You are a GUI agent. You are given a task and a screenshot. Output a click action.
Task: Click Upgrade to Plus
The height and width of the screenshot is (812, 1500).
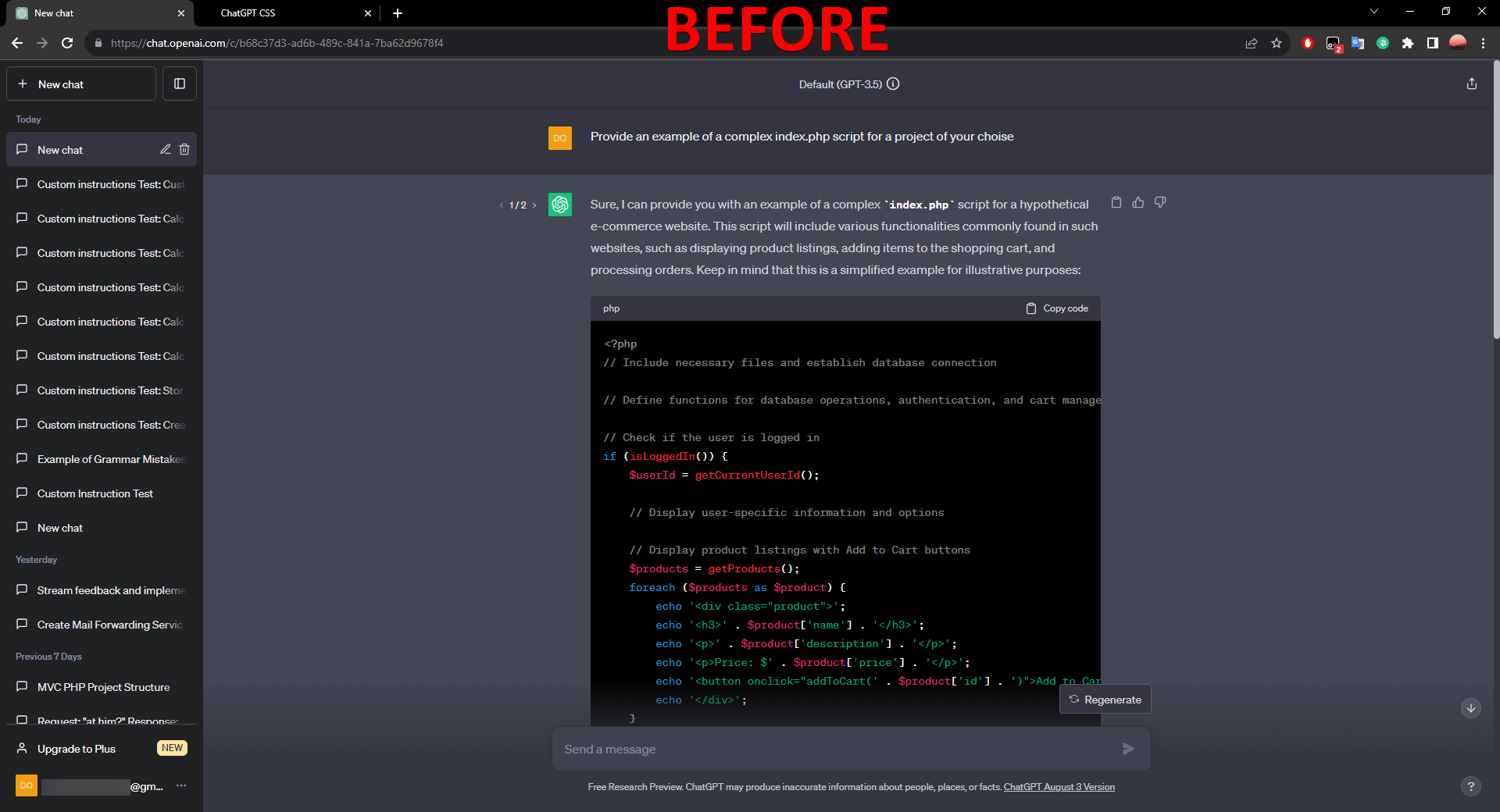[x=75, y=748]
